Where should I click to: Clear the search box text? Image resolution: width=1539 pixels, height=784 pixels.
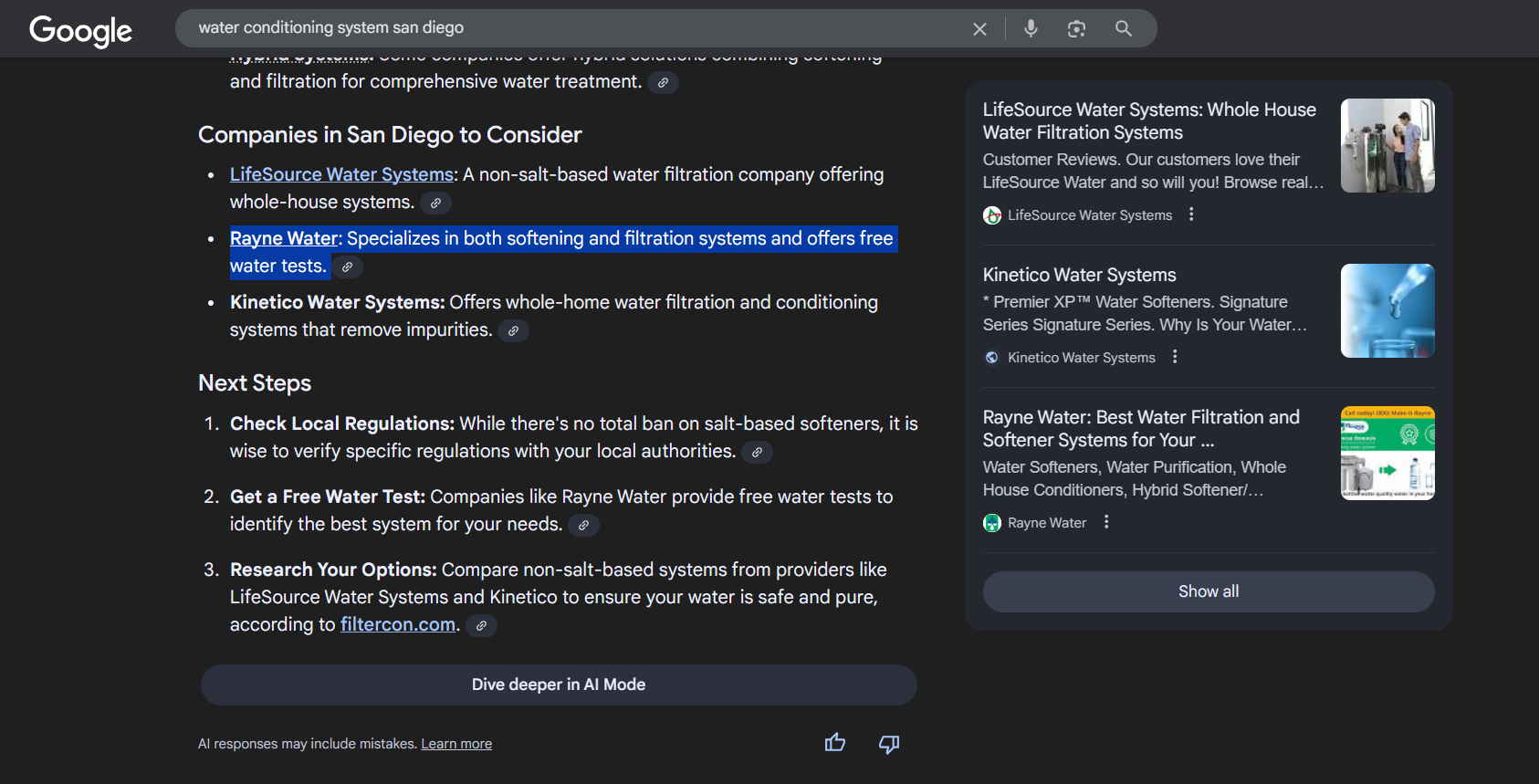[979, 29]
